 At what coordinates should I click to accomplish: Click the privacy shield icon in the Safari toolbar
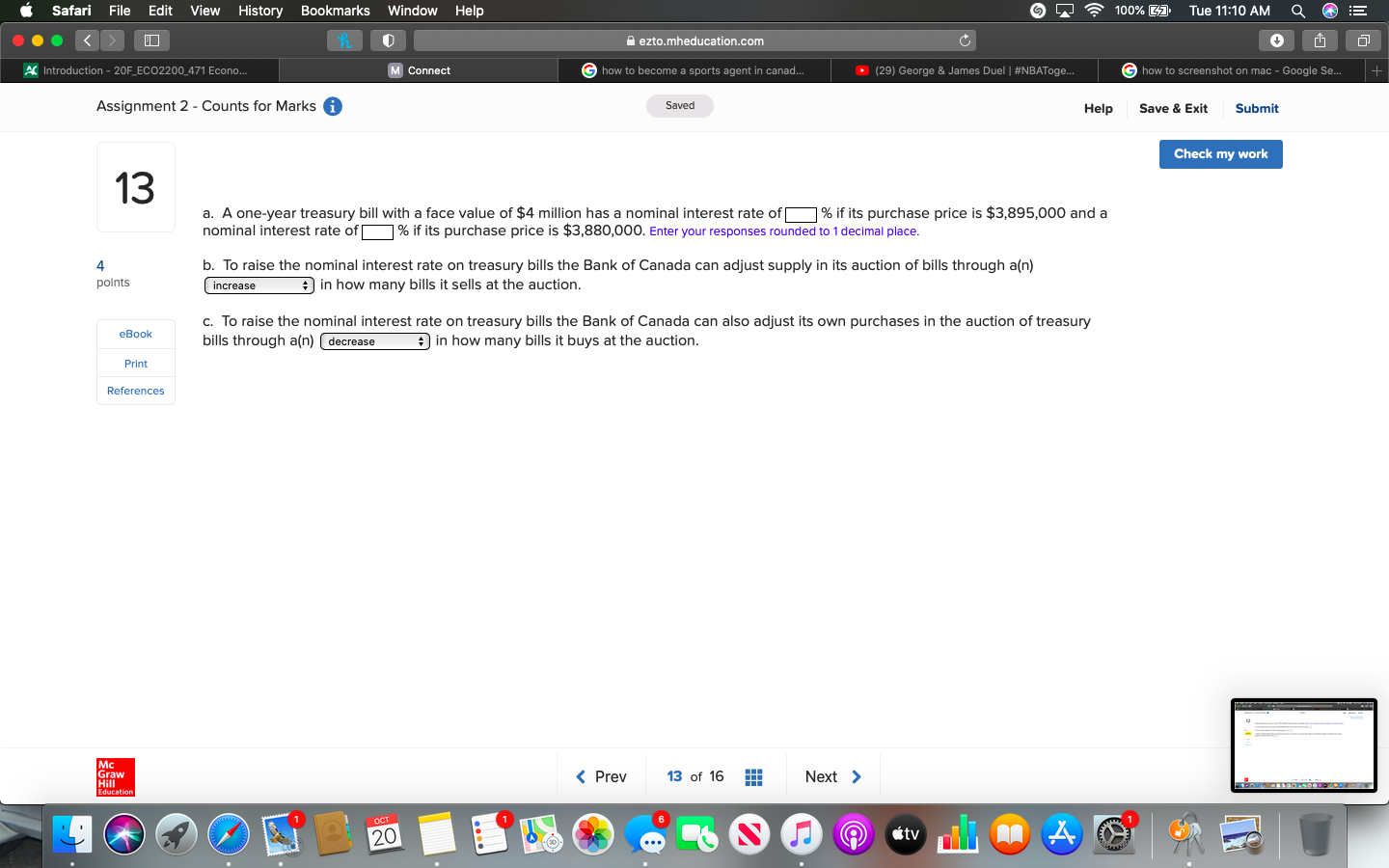[x=389, y=40]
